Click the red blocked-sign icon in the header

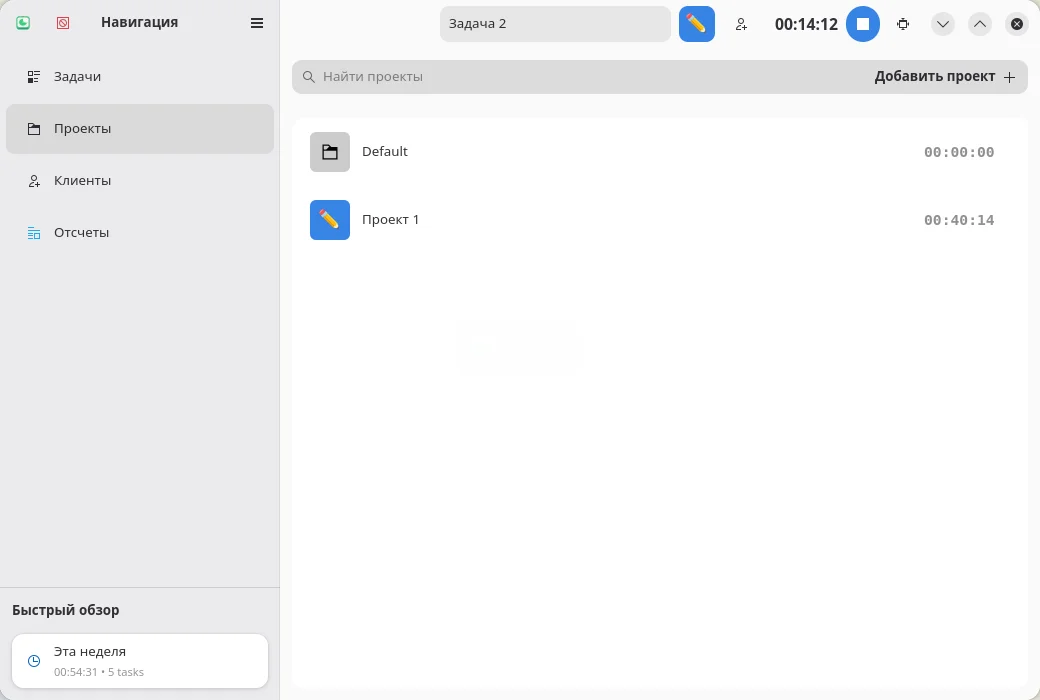(x=62, y=22)
